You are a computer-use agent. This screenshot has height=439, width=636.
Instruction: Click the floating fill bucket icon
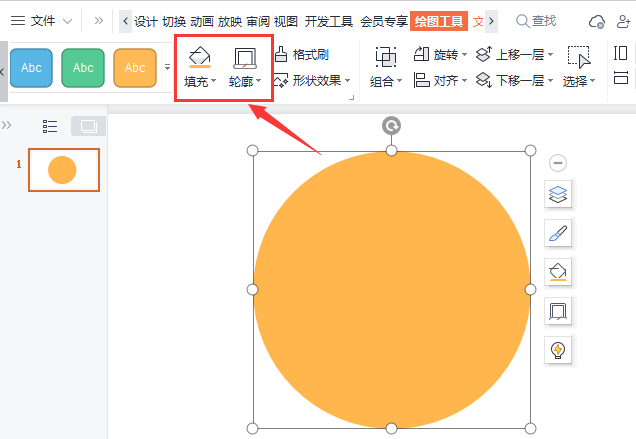[x=558, y=271]
